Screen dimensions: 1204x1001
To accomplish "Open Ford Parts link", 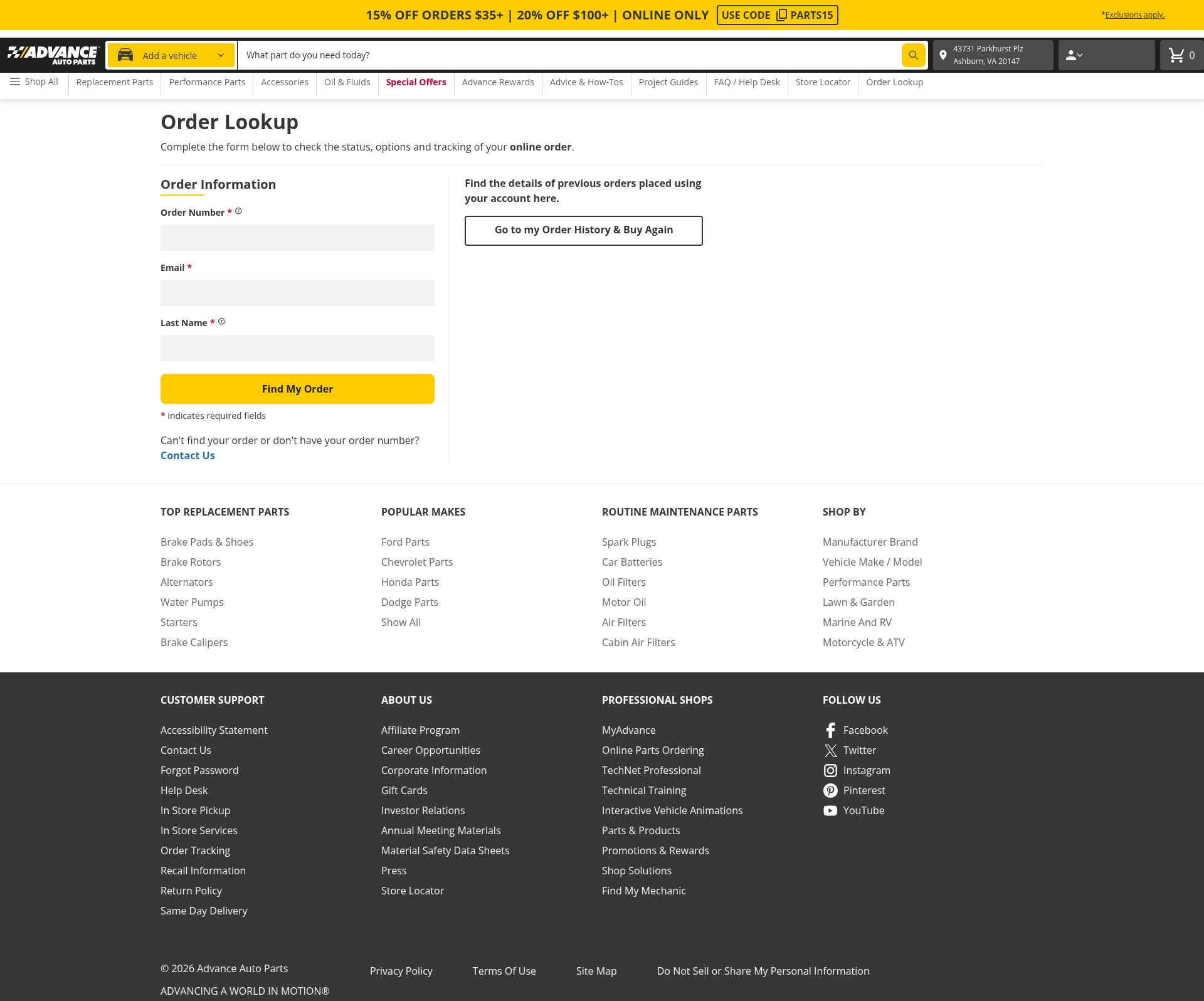I will (x=405, y=542).
